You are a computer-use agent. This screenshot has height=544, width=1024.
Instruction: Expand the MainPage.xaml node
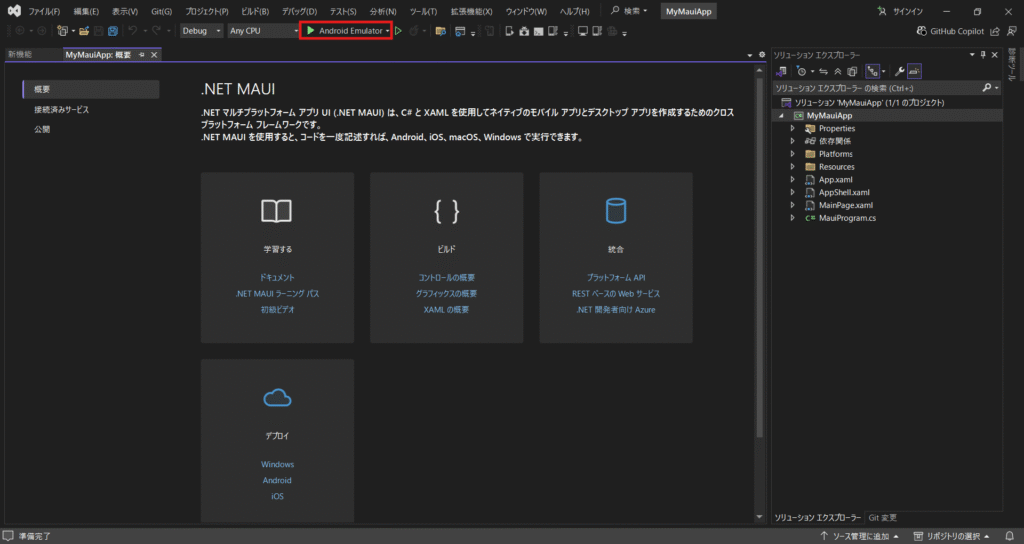793,205
